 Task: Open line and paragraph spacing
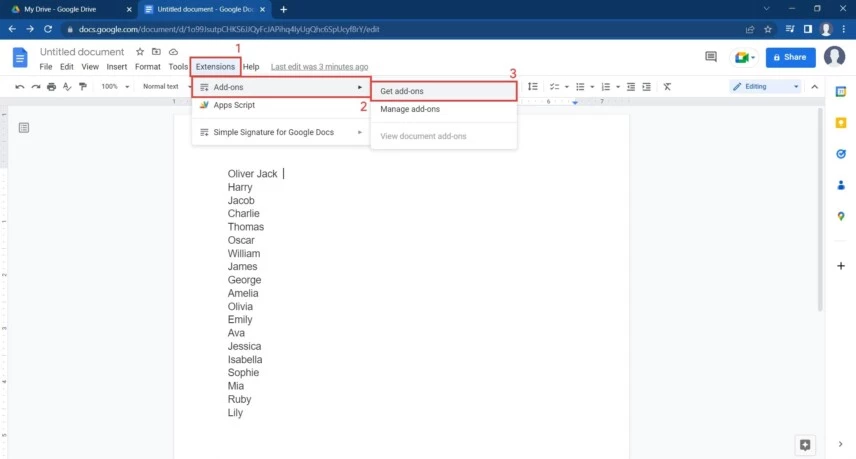(533, 87)
